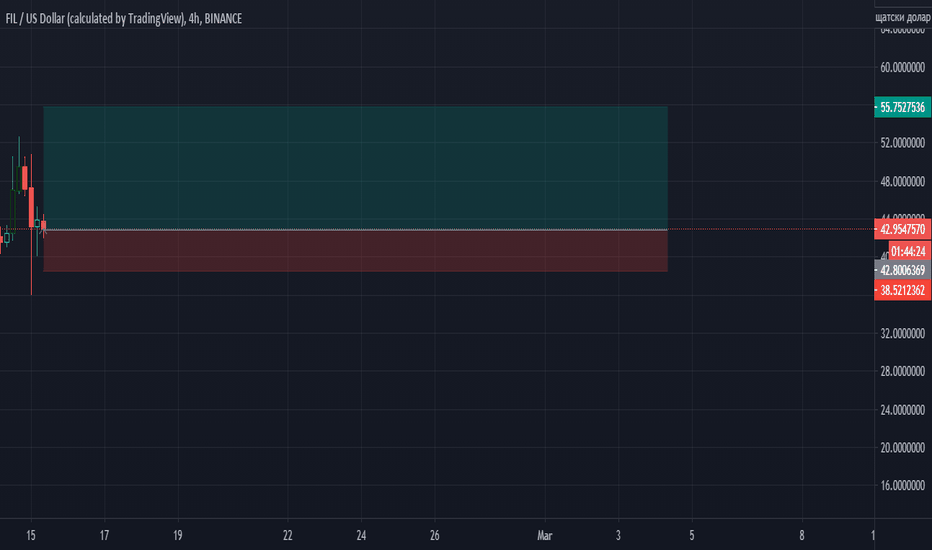Click the FIL / US Dollar chart title
Screen dimensions: 932x550
124,18
